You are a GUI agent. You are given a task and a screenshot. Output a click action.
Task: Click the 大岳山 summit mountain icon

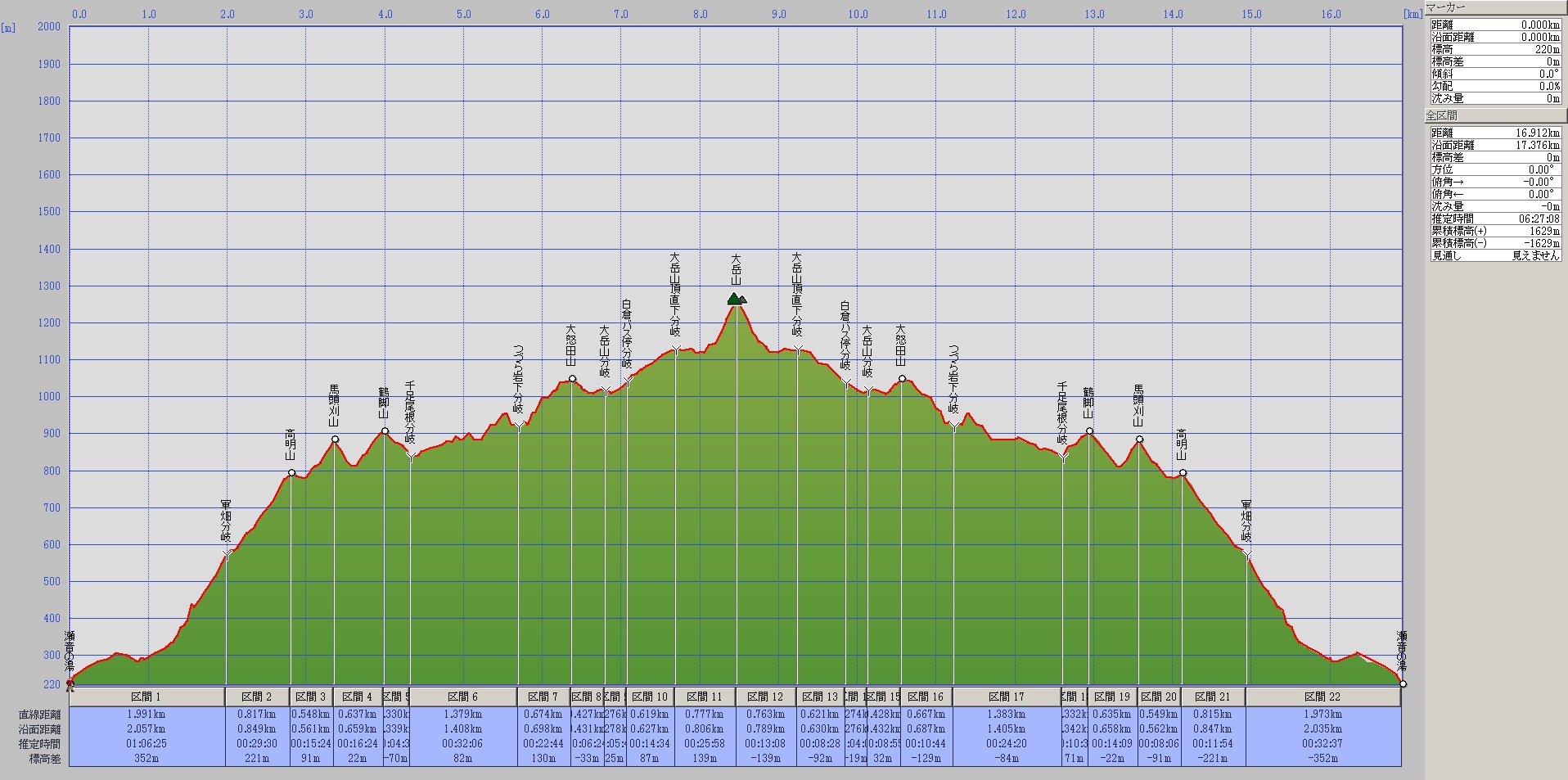[737, 299]
